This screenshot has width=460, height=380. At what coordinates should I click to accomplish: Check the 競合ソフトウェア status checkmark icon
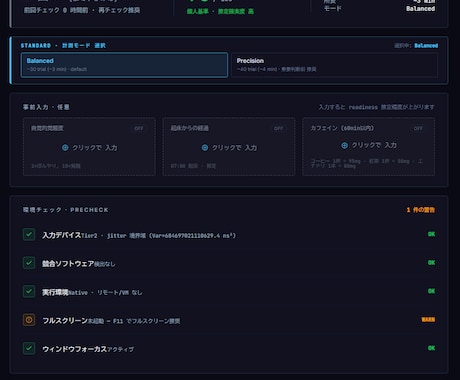point(29,263)
